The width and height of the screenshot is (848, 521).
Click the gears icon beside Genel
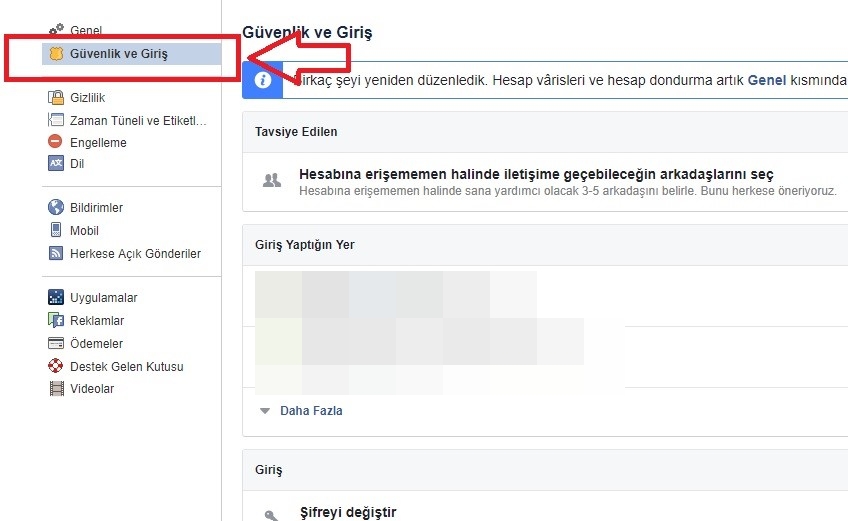coord(56,29)
